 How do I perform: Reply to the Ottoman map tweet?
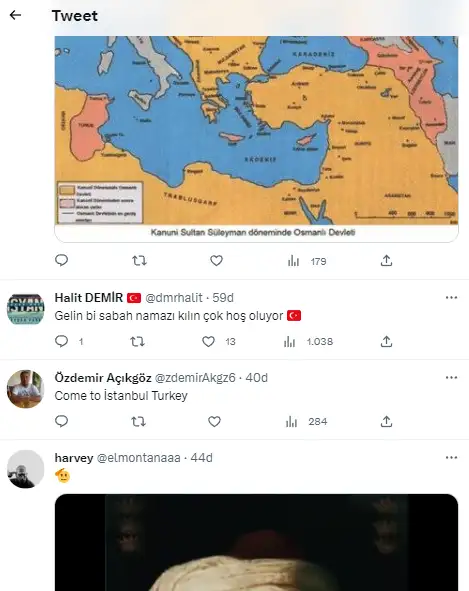coord(61,260)
